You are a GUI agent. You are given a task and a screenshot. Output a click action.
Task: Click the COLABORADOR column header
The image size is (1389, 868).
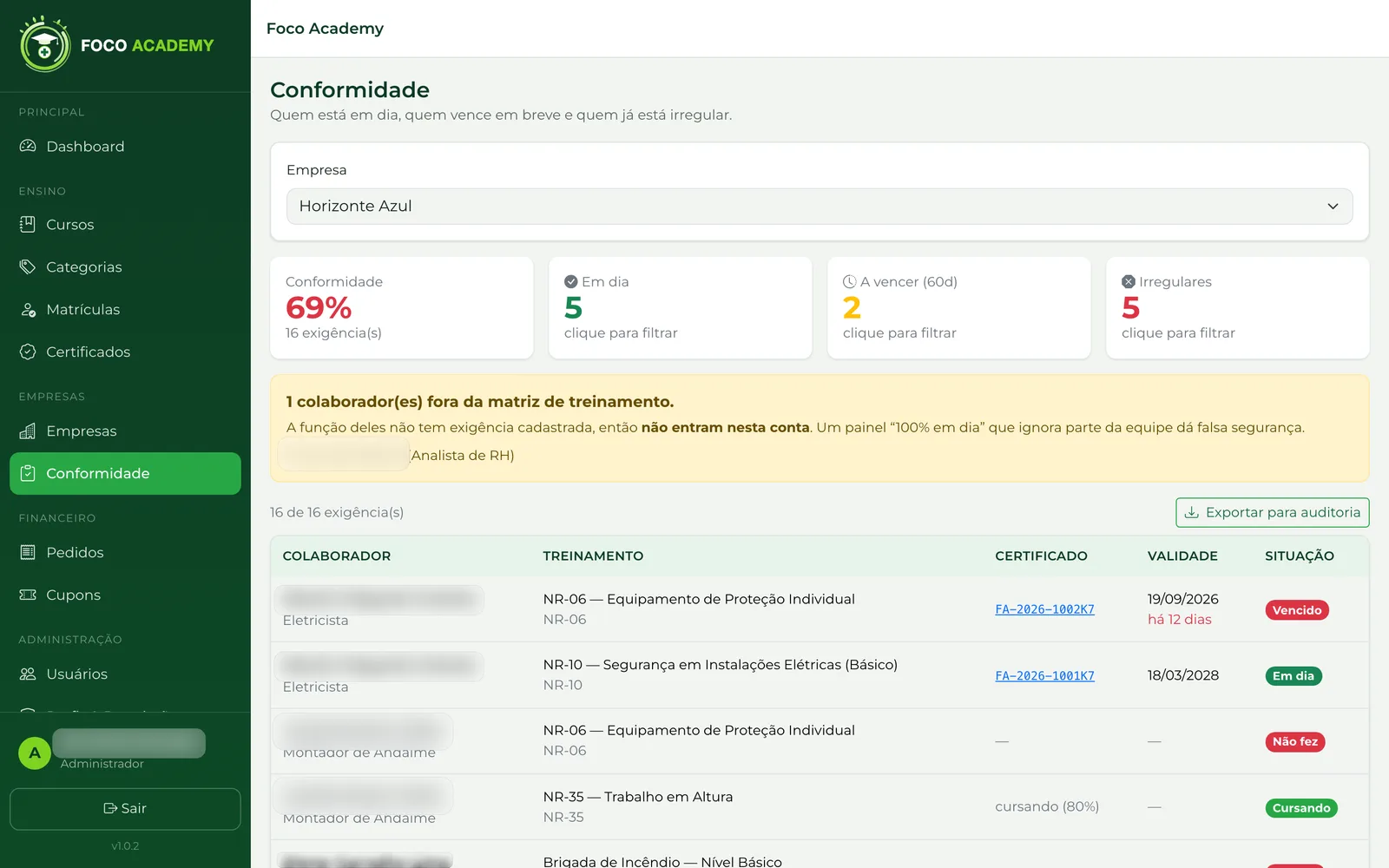pos(337,556)
